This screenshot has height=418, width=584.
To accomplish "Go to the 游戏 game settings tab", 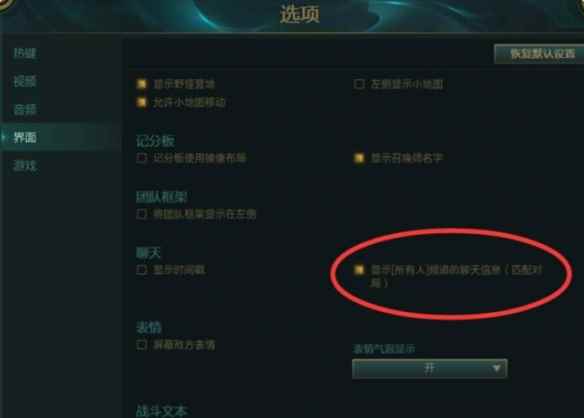I will pos(25,165).
